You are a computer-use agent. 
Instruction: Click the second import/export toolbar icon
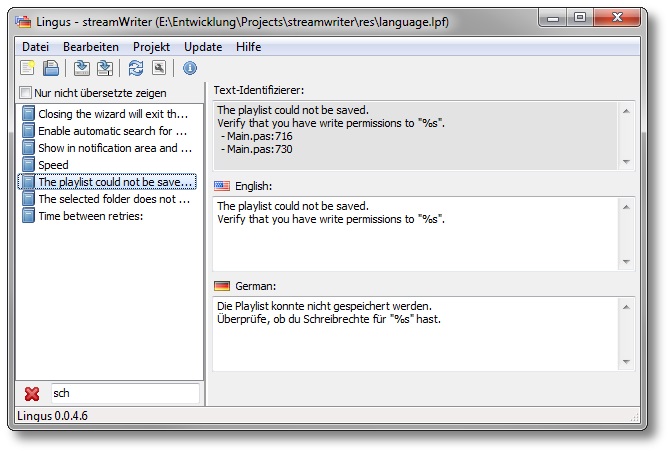(105, 68)
